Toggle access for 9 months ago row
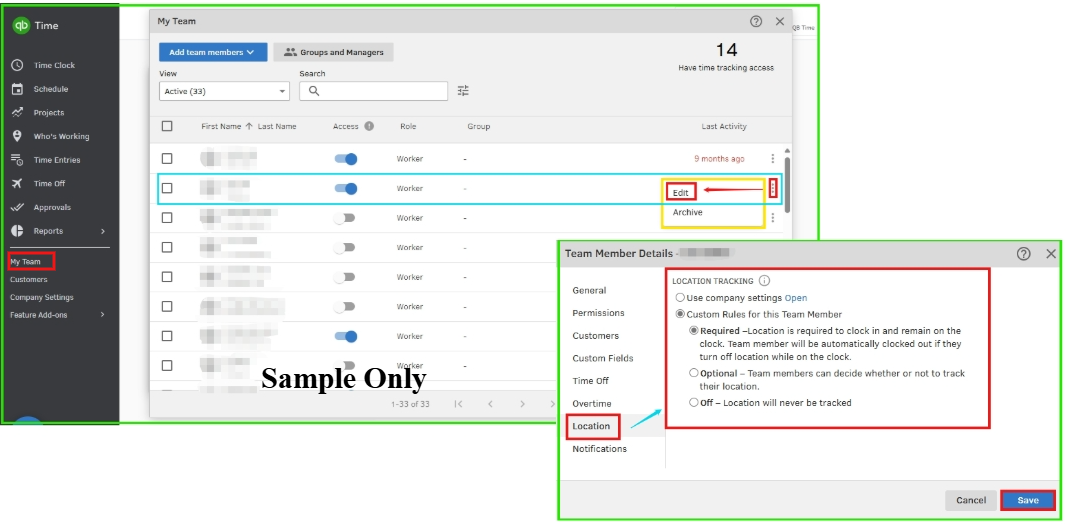The height and width of the screenshot is (526, 1066). pyautogui.click(x=346, y=159)
